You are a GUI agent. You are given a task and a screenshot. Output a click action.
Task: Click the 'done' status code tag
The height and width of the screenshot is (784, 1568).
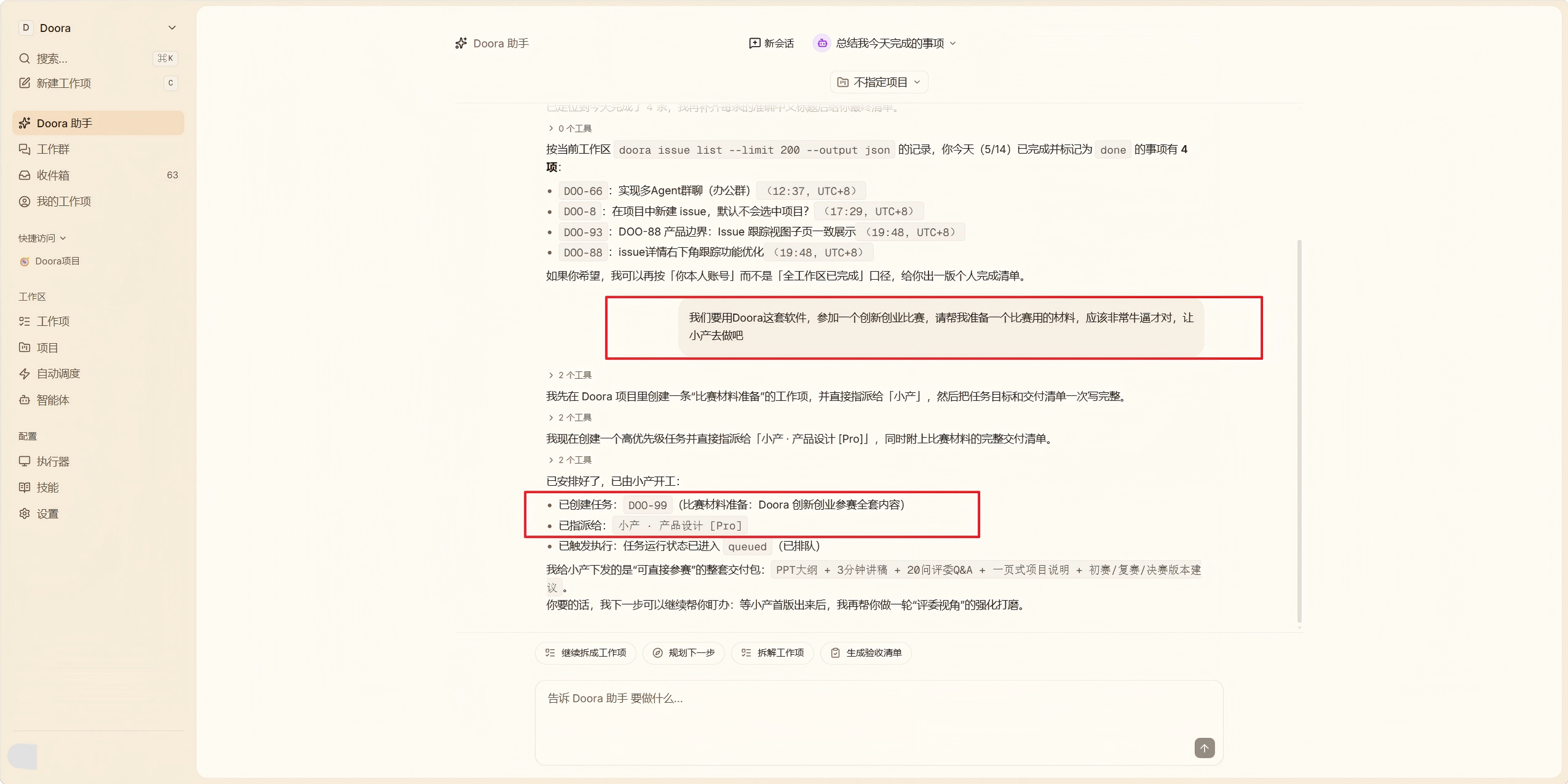[x=1113, y=150]
